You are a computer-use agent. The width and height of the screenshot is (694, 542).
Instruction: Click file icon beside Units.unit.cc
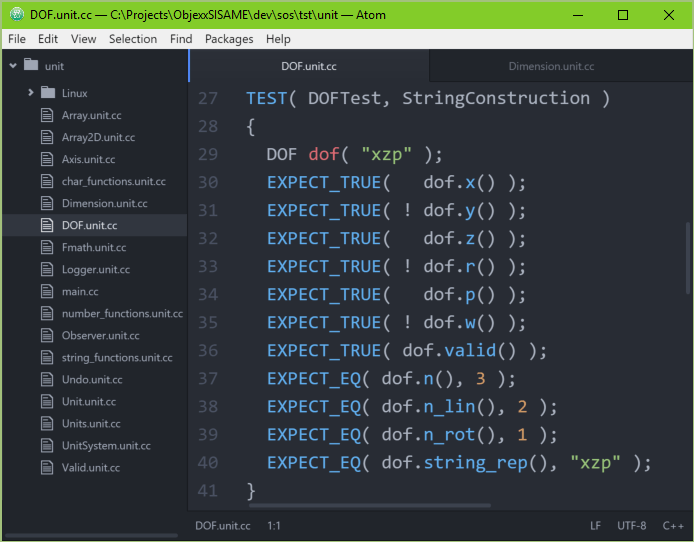click(x=47, y=423)
